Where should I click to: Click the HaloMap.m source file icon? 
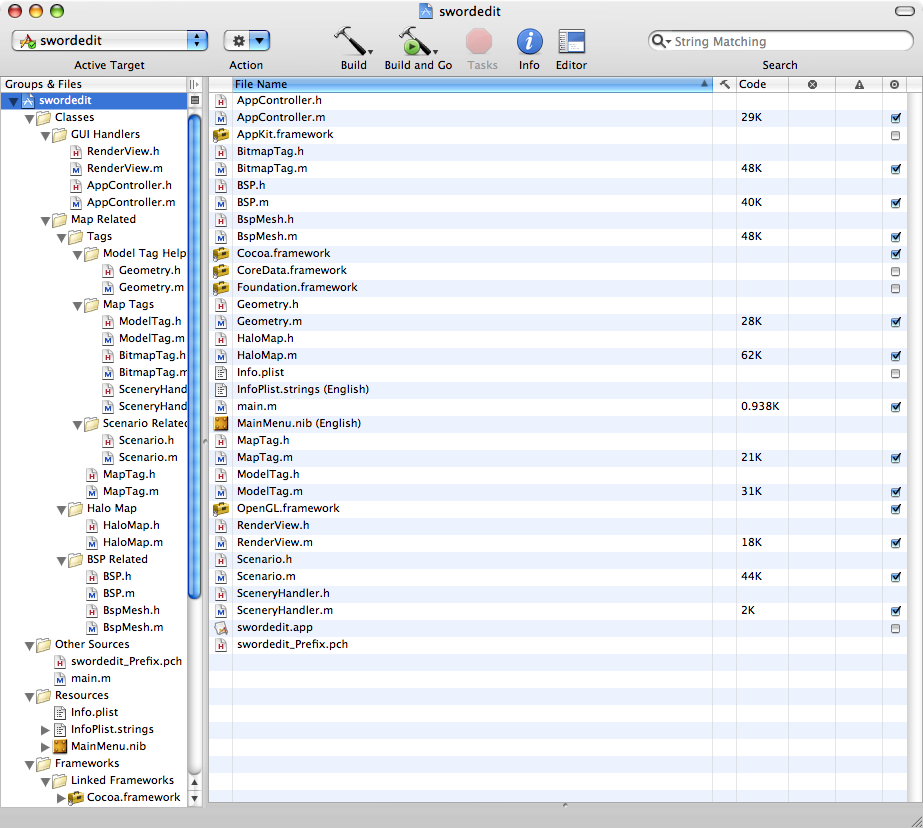tap(221, 355)
